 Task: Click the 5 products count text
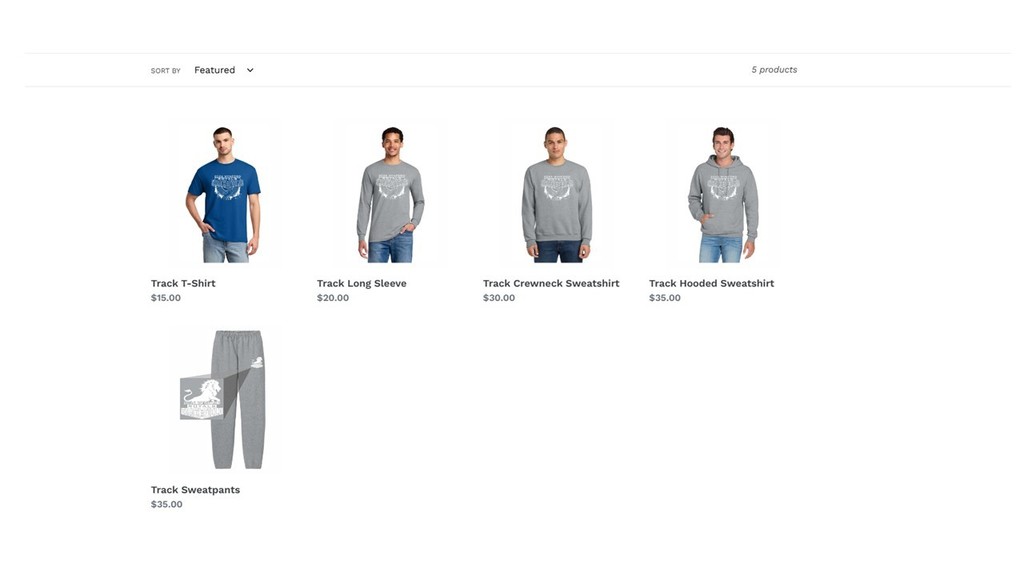tap(774, 70)
